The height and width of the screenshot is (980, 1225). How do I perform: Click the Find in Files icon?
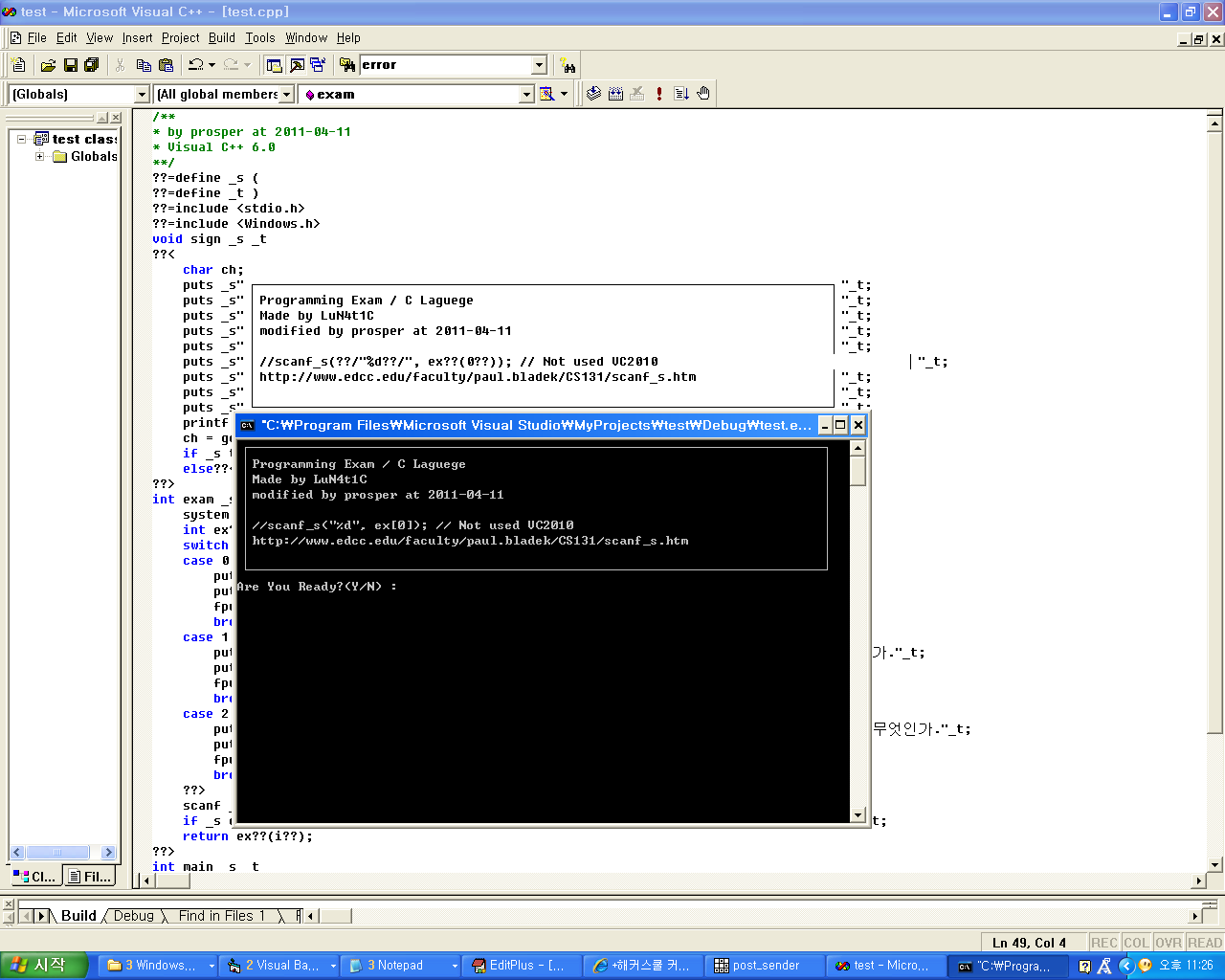point(347,65)
